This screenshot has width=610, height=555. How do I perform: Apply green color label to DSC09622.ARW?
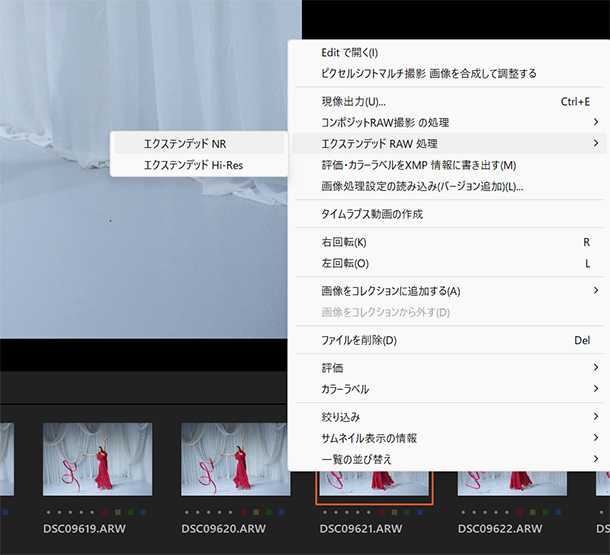tap(545, 512)
